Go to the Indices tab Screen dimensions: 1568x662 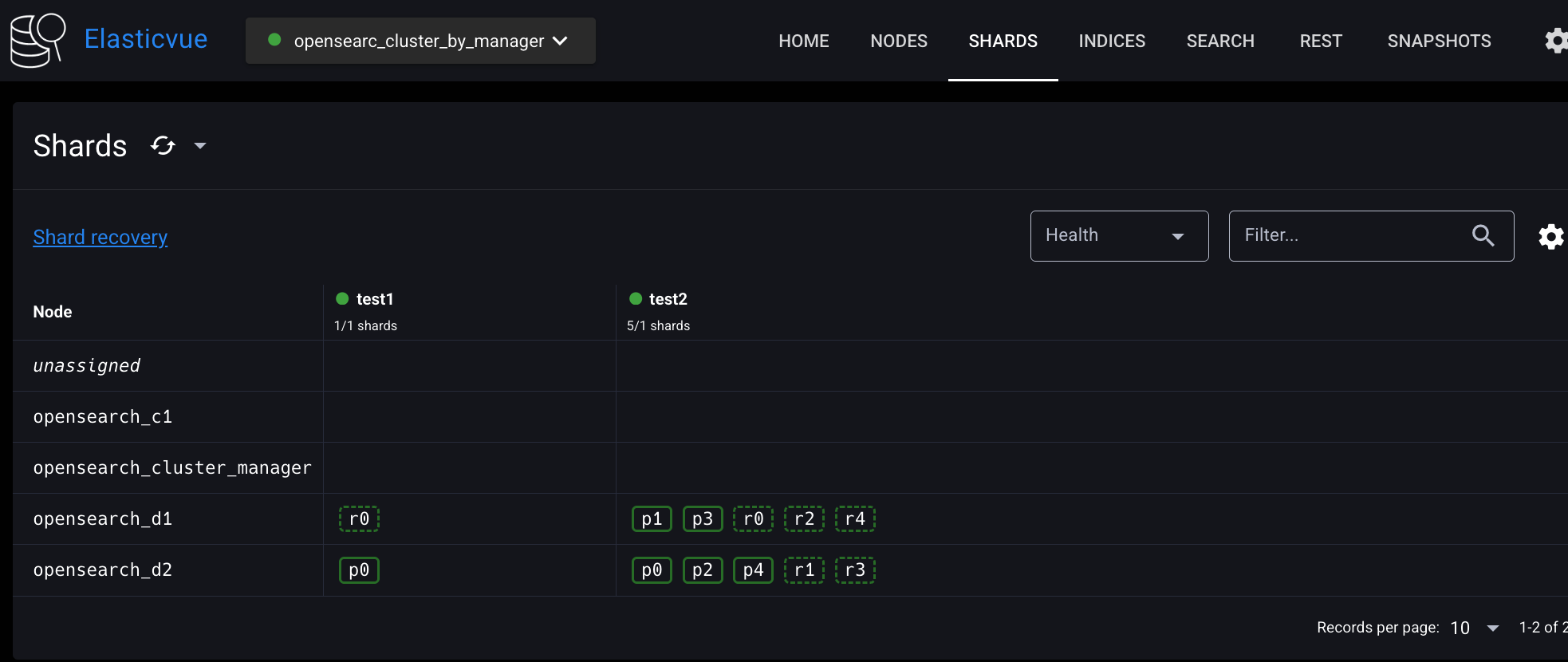1112,41
